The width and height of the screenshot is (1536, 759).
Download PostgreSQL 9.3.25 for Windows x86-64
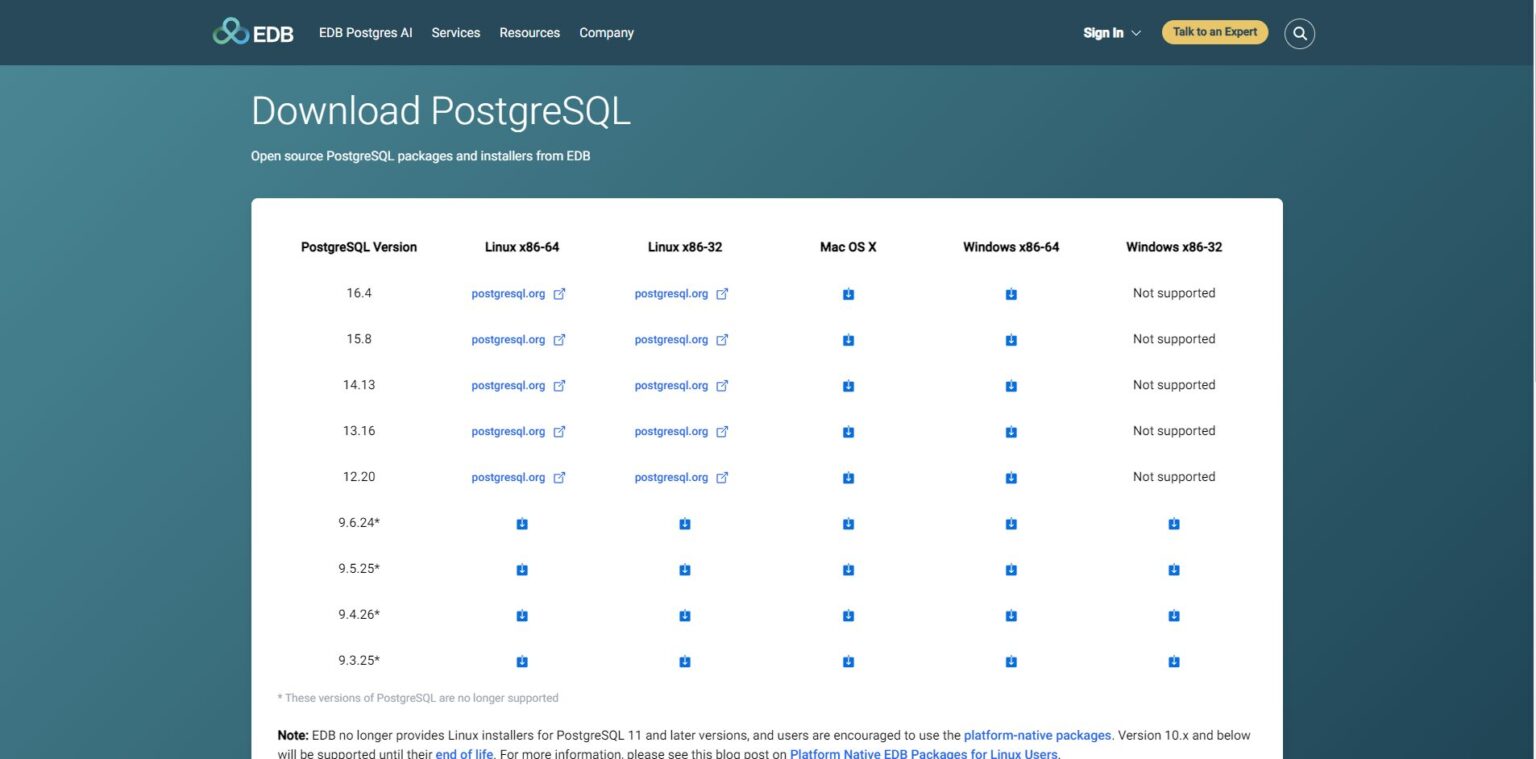(1011, 662)
